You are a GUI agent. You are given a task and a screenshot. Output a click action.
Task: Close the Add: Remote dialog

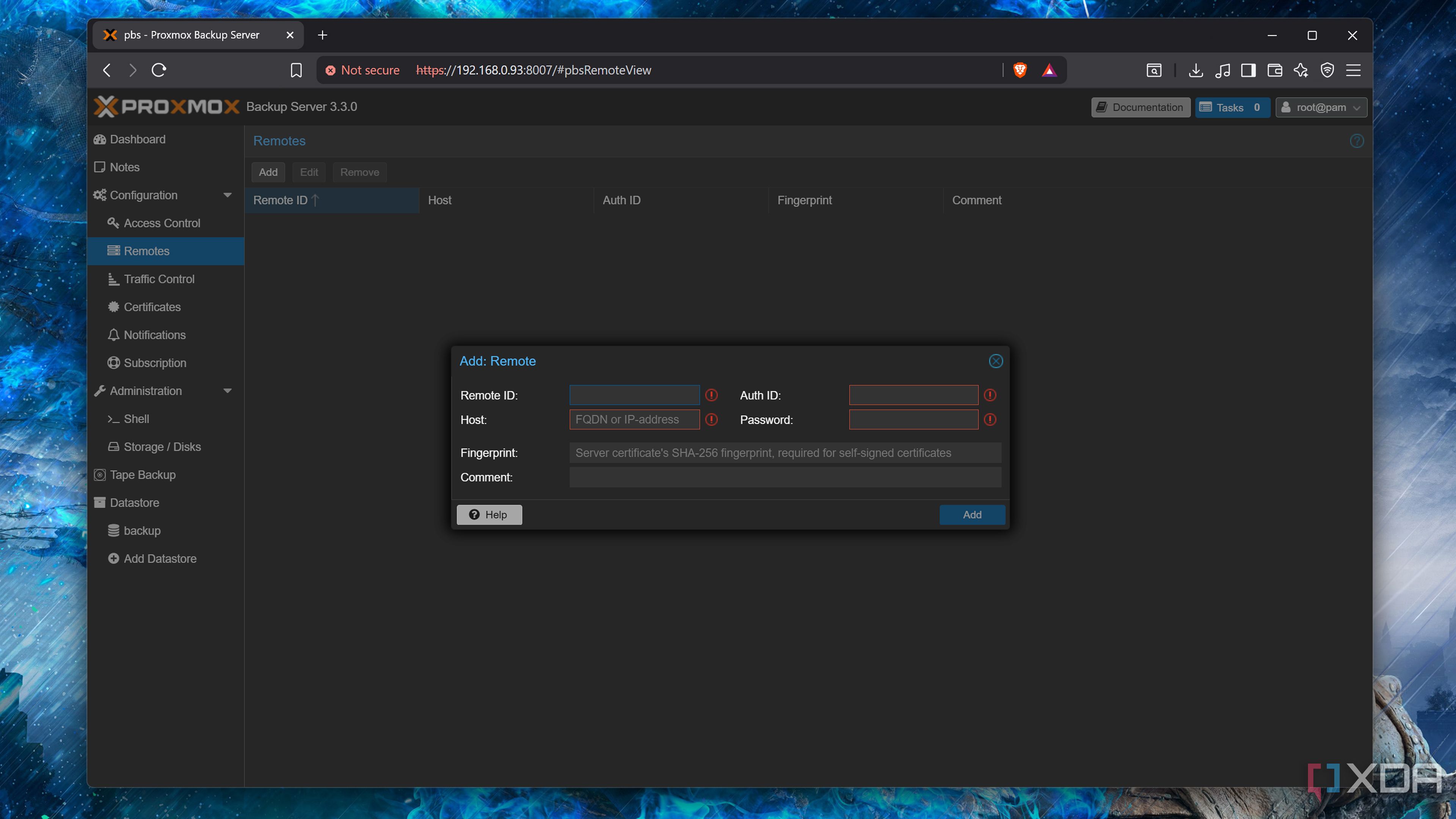[x=995, y=361]
